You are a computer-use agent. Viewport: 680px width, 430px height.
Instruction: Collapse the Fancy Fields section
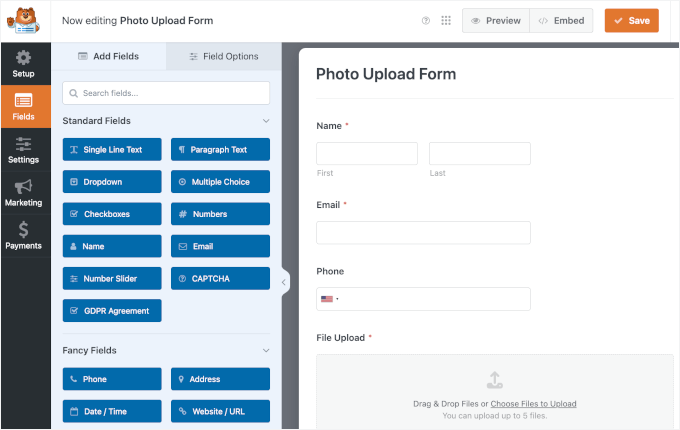[265, 351]
